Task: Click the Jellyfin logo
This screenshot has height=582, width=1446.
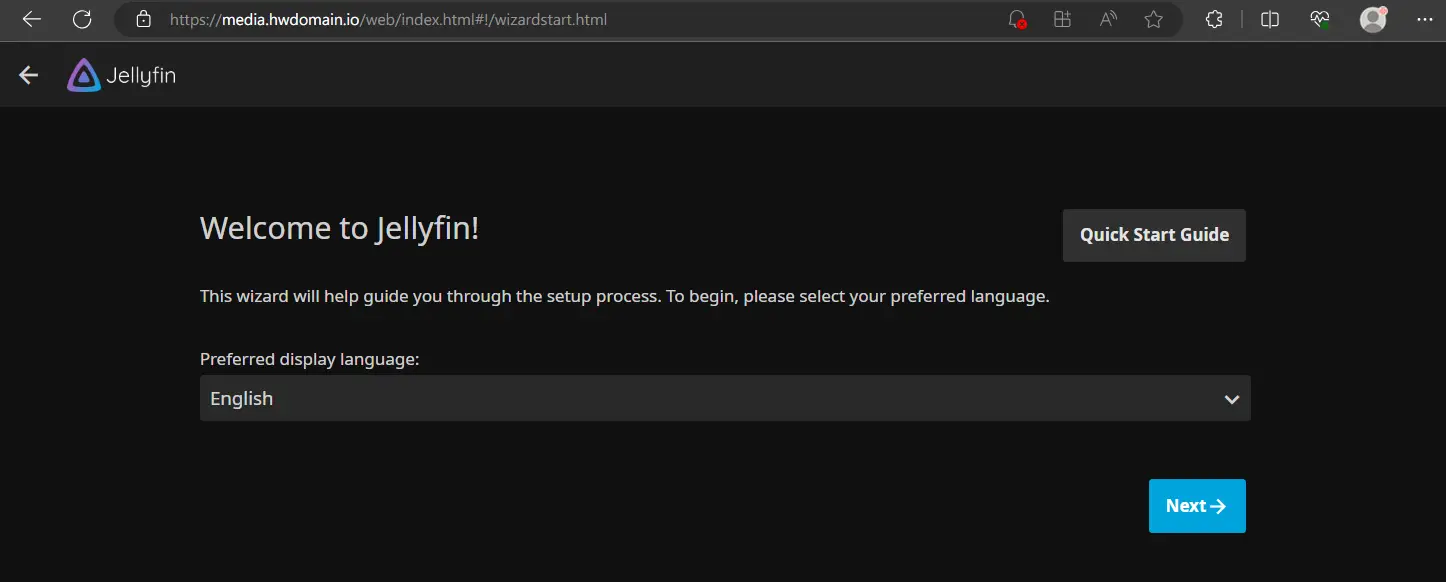Action: pos(122,75)
